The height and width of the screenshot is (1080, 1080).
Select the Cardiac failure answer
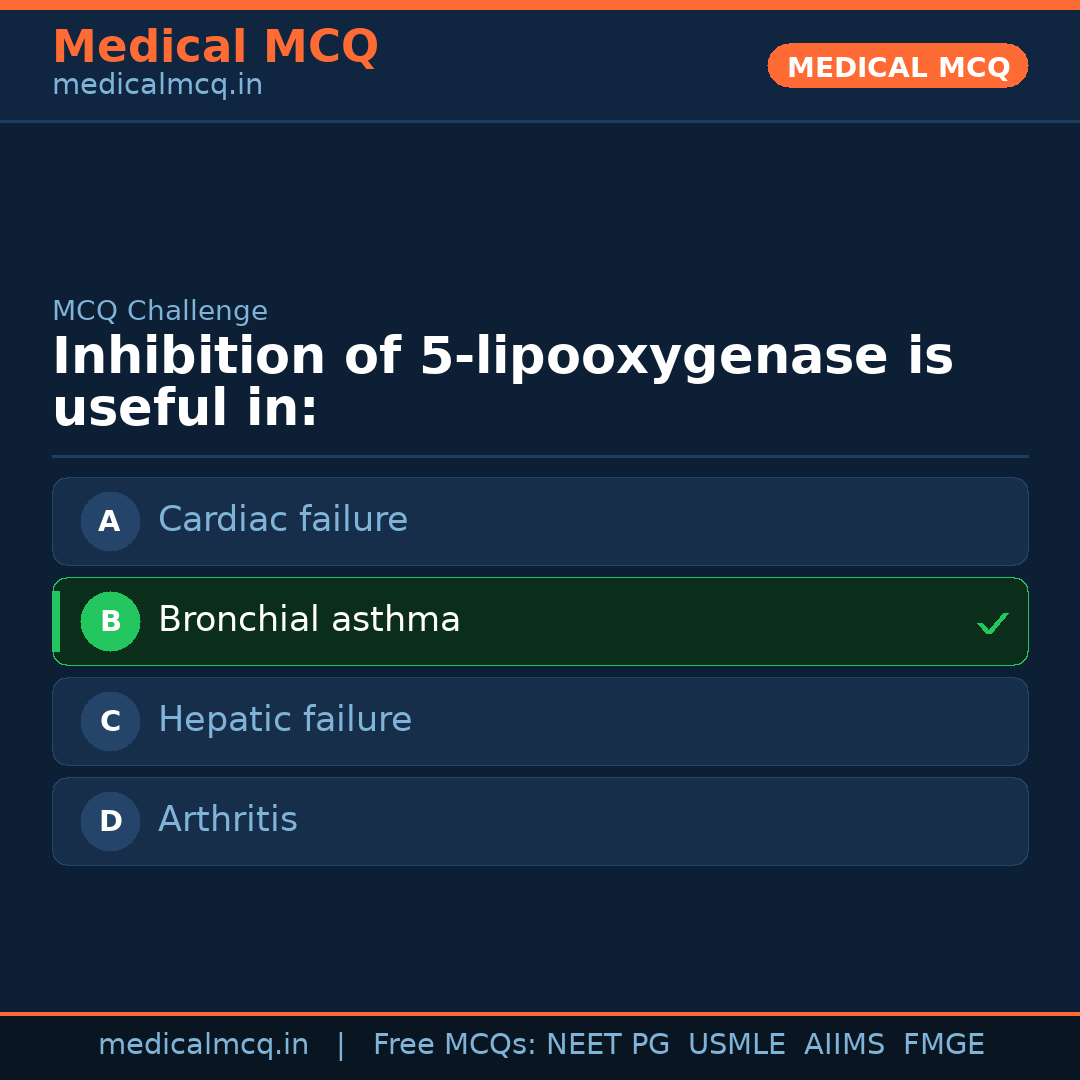[x=283, y=520]
